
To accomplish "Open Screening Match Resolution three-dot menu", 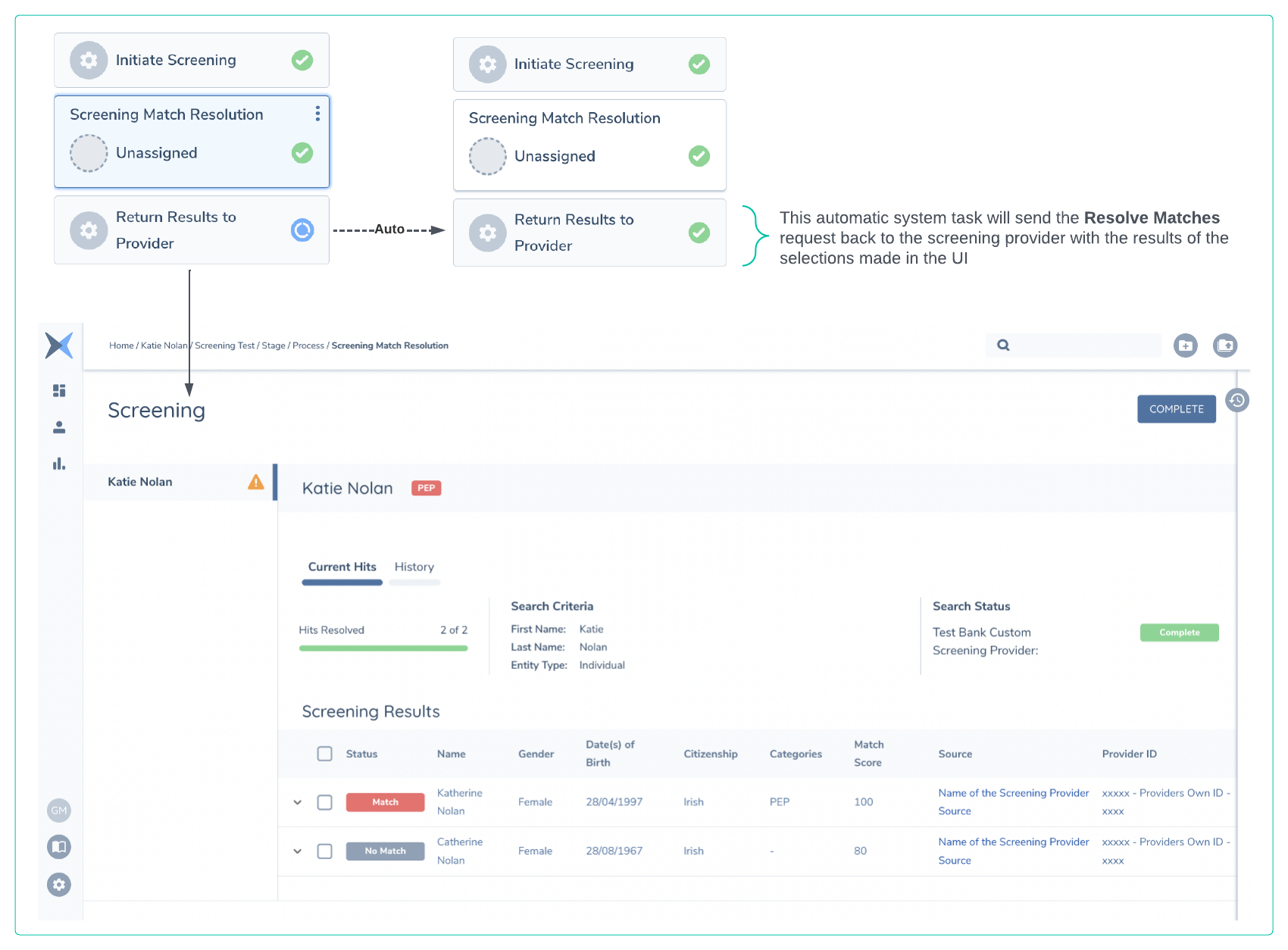I will coord(317,114).
